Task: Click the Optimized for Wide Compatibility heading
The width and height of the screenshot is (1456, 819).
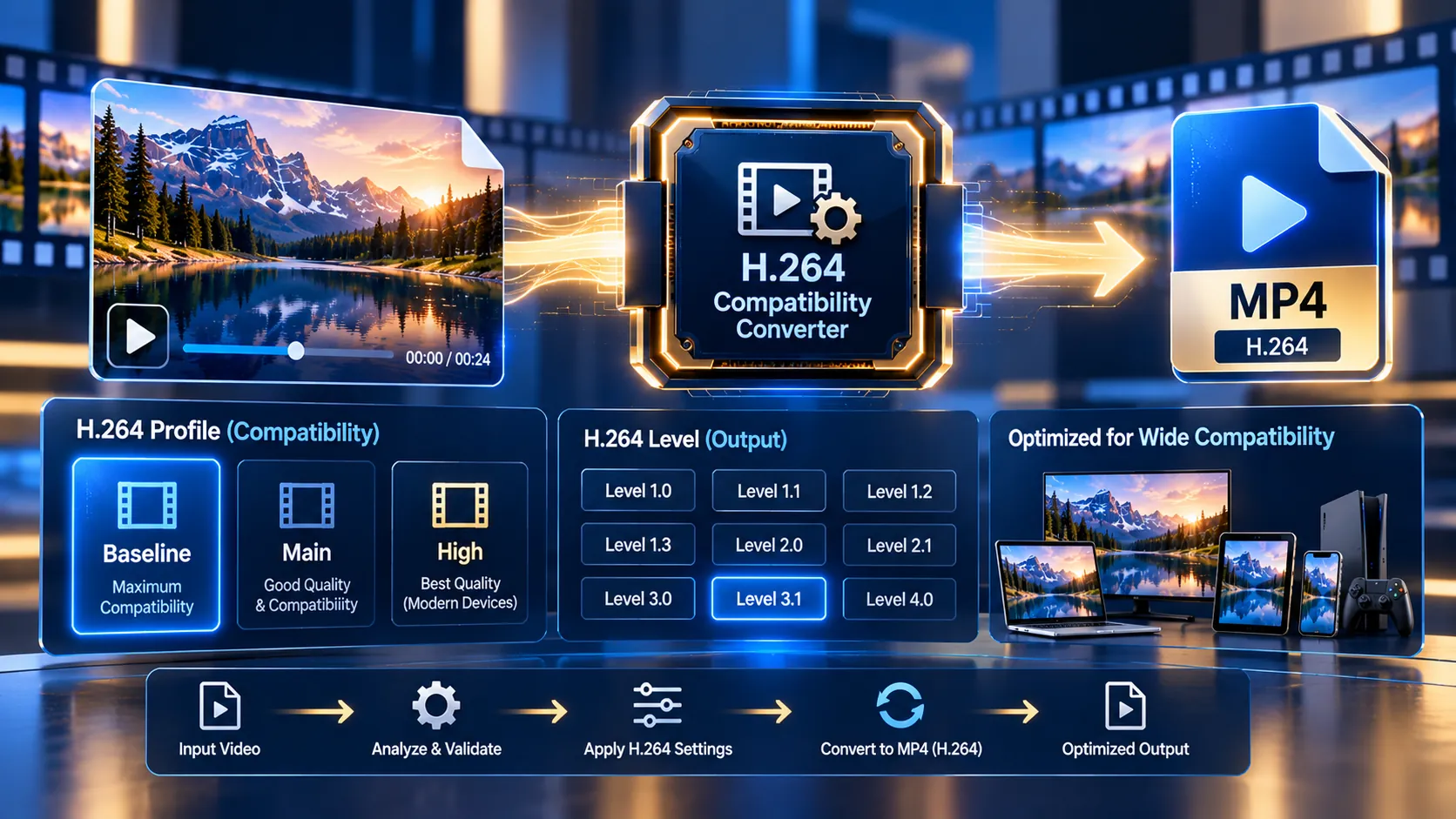Action: [1171, 437]
